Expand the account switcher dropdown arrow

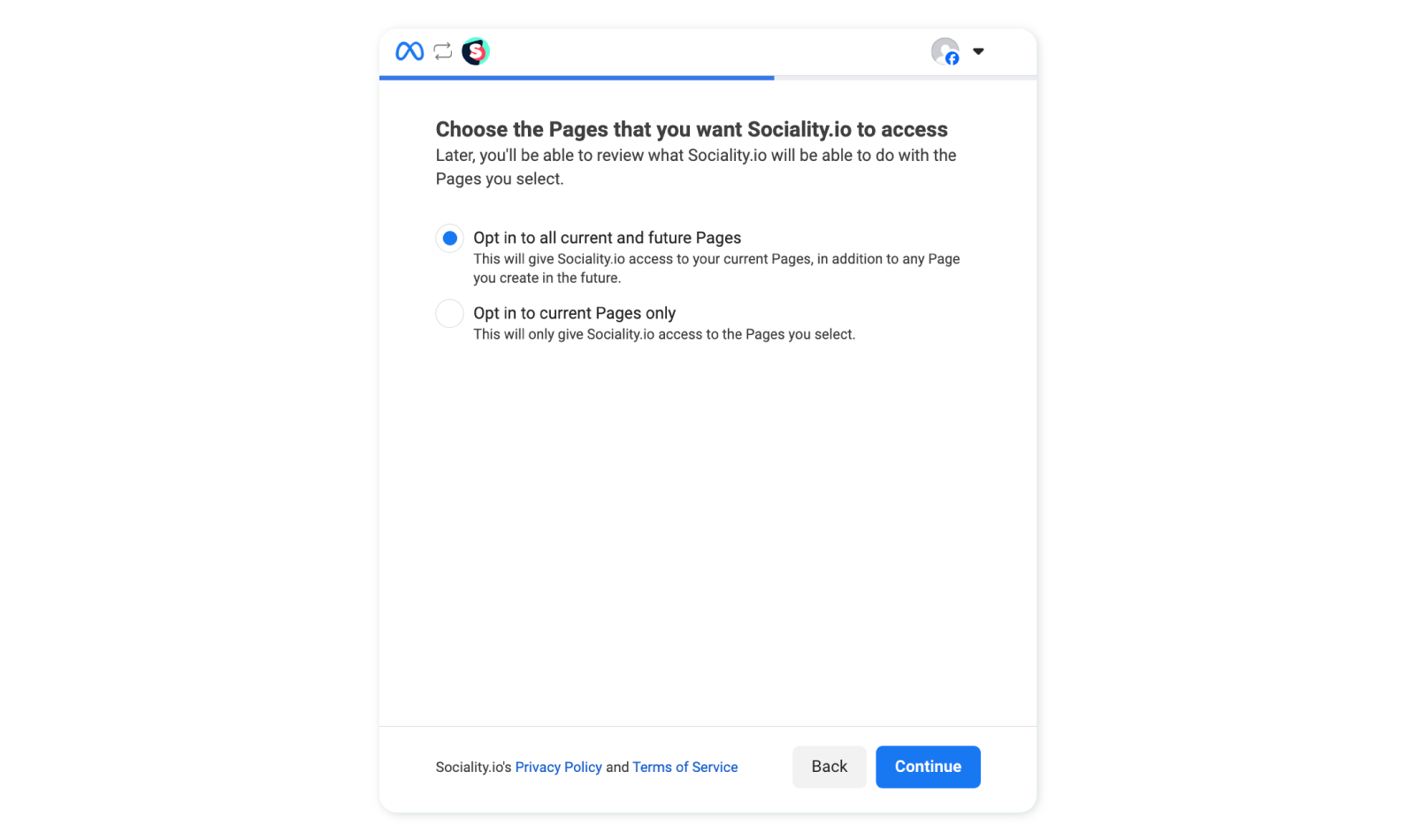(x=978, y=51)
